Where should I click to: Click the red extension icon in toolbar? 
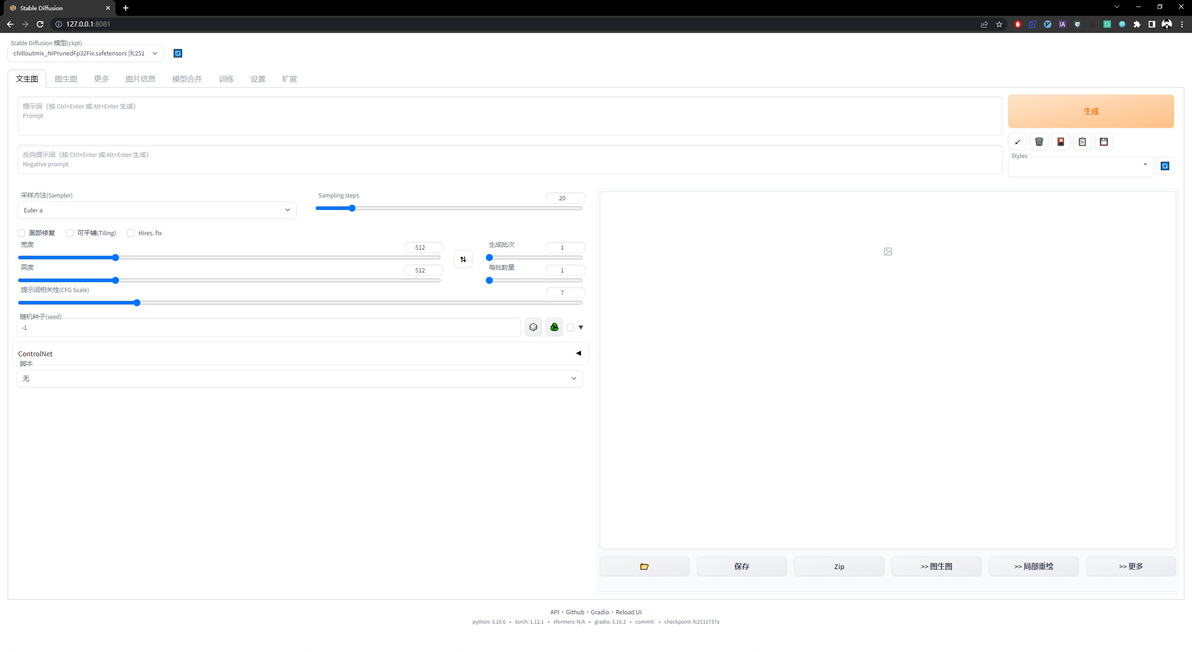pyautogui.click(x=1018, y=24)
